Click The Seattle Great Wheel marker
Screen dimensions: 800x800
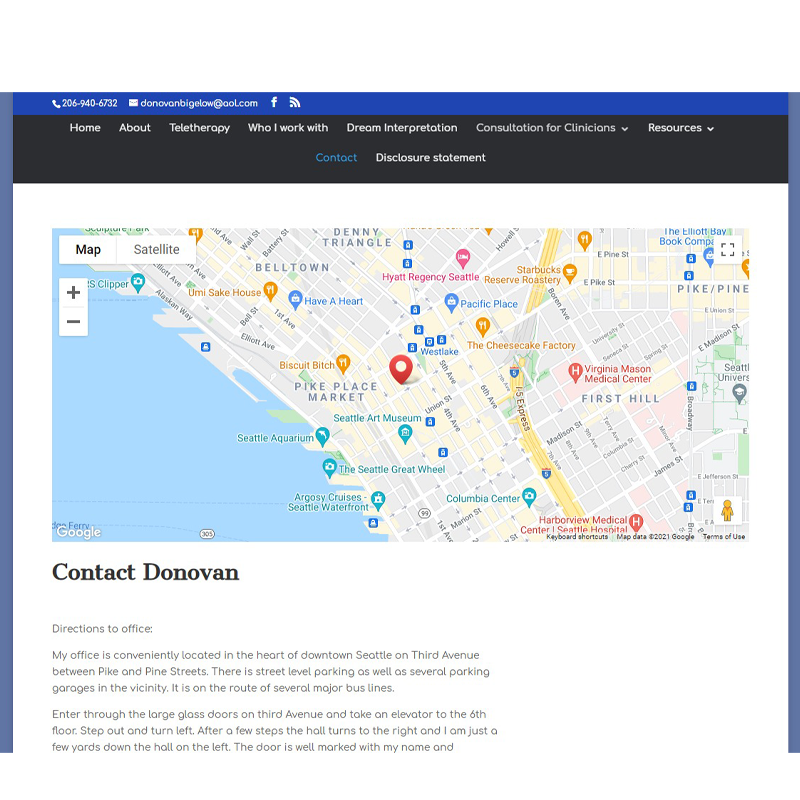[329, 467]
